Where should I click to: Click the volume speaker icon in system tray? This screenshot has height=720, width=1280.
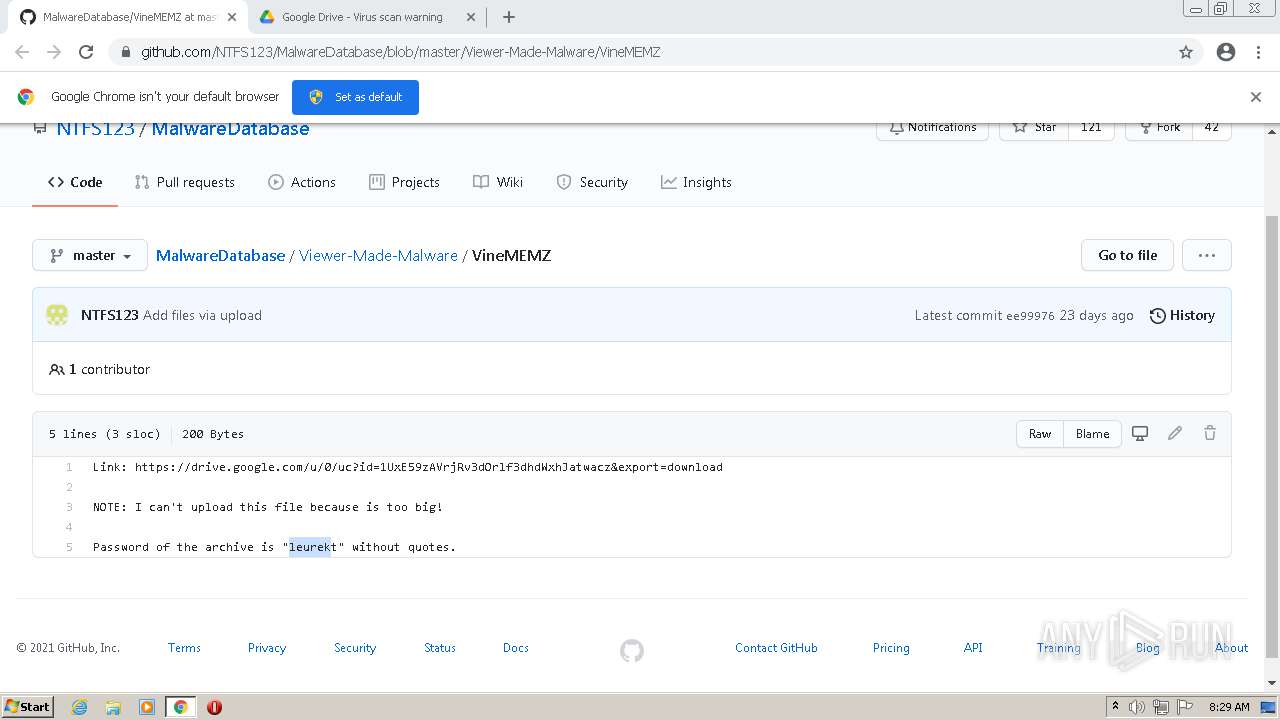coord(1137,707)
